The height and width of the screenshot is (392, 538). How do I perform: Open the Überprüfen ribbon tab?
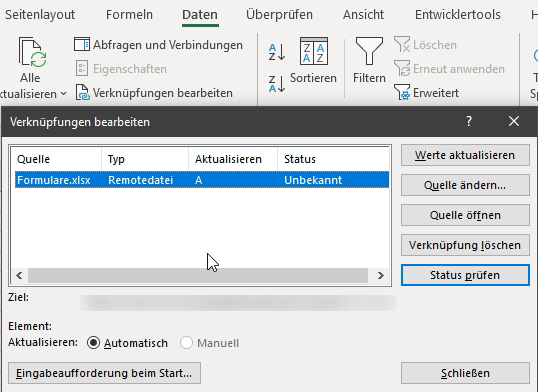pyautogui.click(x=279, y=14)
